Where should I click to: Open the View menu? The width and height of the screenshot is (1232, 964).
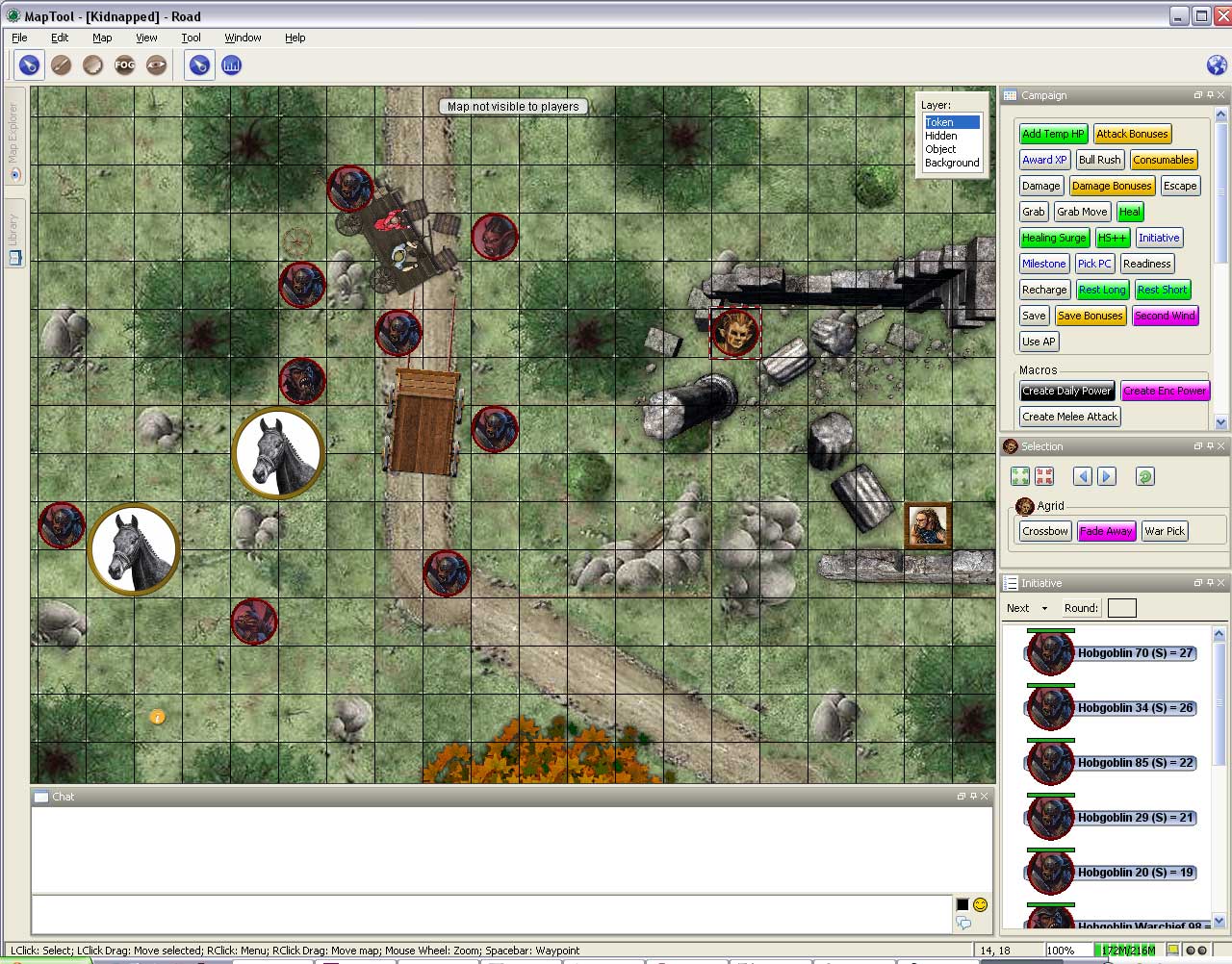[x=146, y=38]
